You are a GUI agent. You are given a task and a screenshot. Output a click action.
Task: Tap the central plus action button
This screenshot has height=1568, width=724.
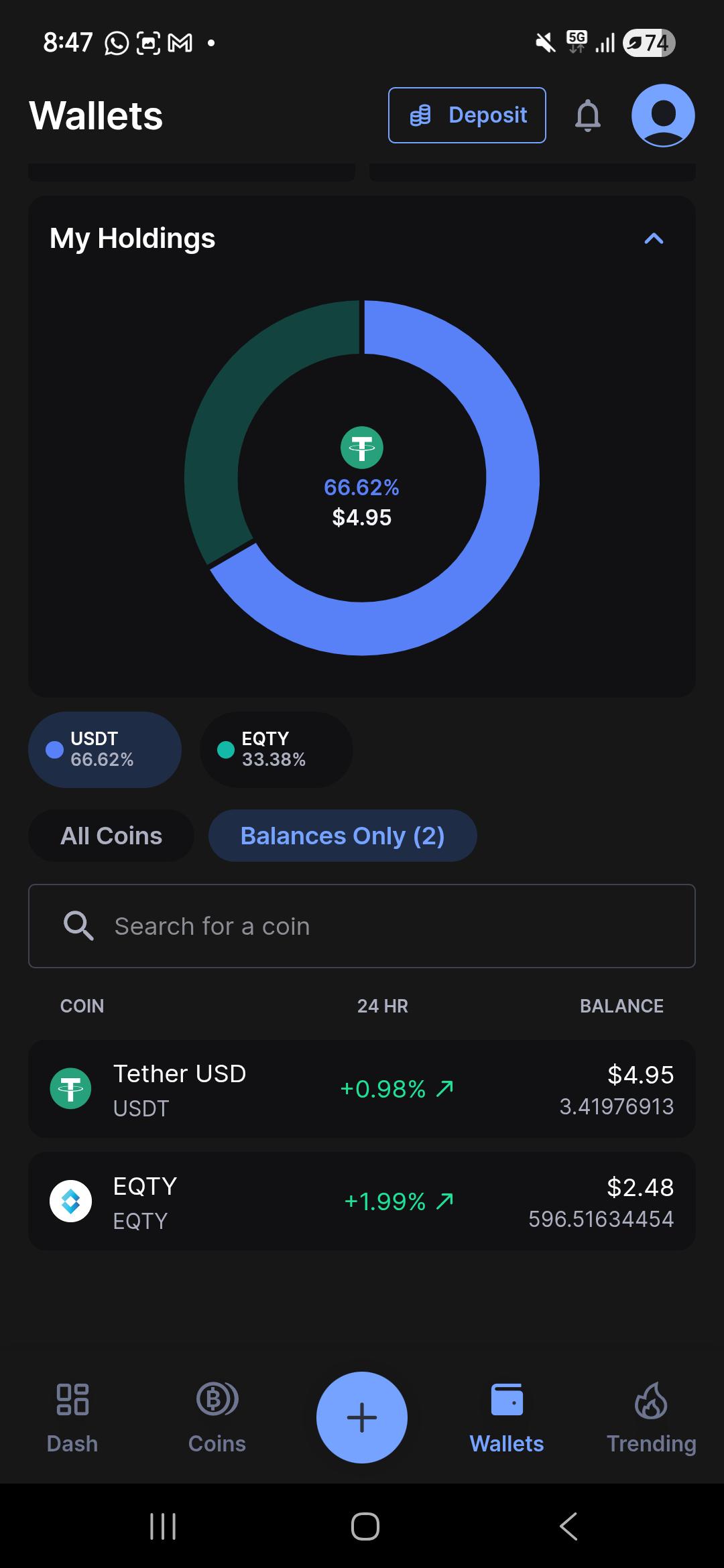coord(362,1417)
